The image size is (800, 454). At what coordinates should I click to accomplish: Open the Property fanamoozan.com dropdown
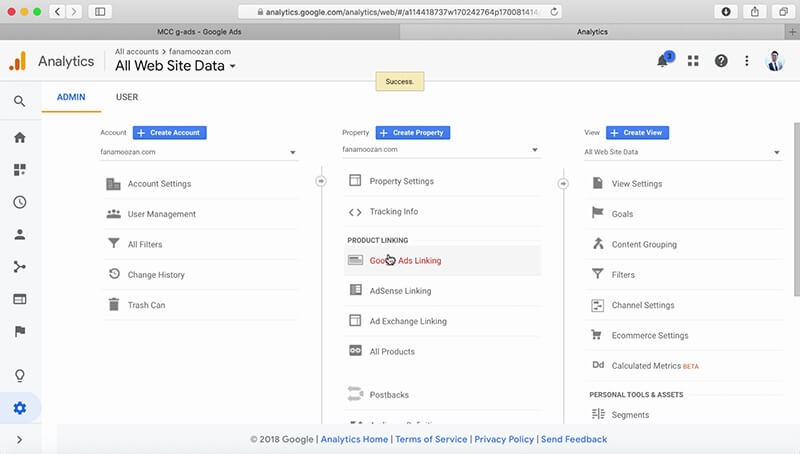[x=440, y=149]
